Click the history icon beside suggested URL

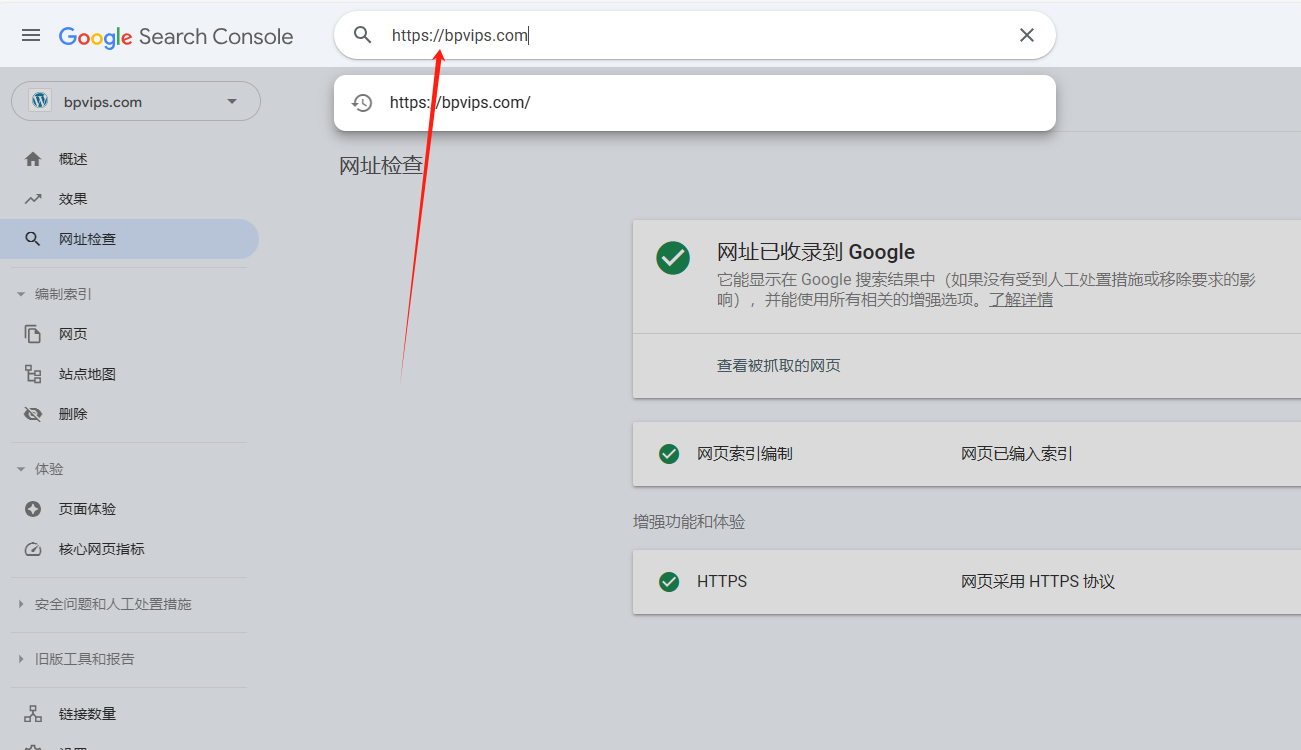click(362, 103)
